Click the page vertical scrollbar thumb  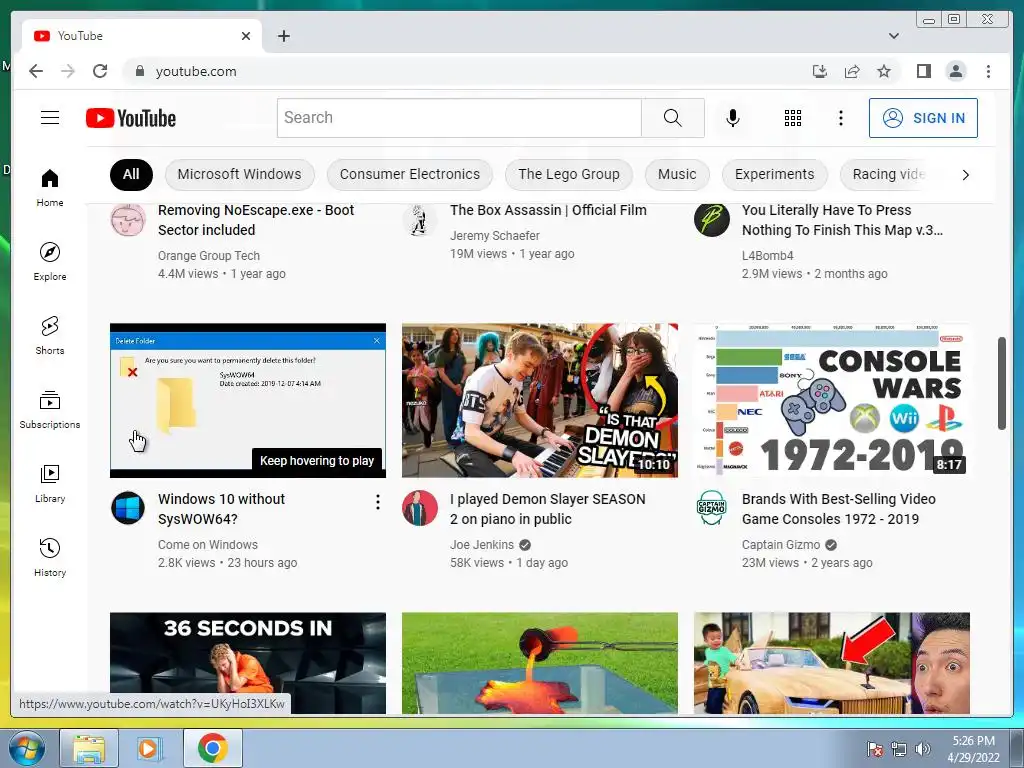pyautogui.click(x=1002, y=383)
